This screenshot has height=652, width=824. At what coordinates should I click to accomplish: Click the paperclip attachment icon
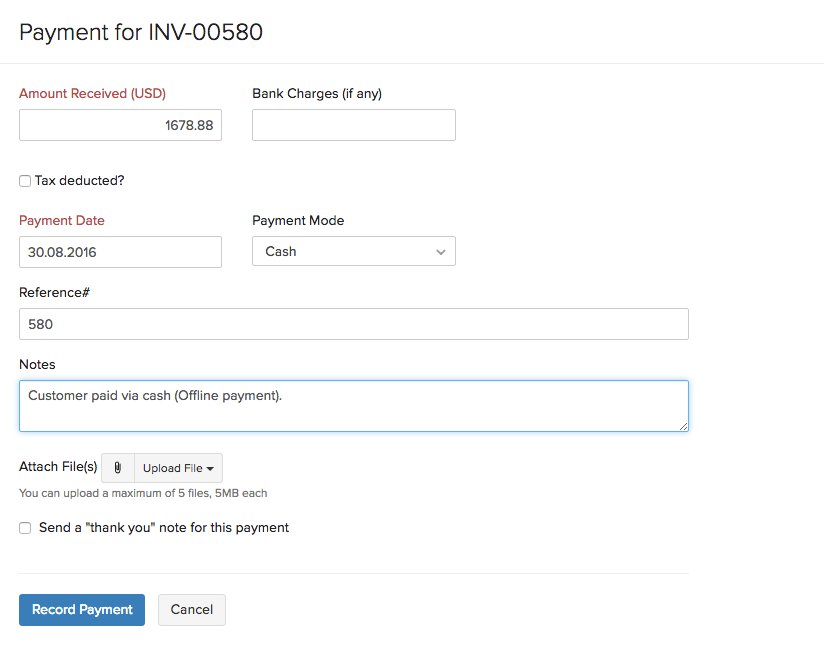click(x=118, y=468)
